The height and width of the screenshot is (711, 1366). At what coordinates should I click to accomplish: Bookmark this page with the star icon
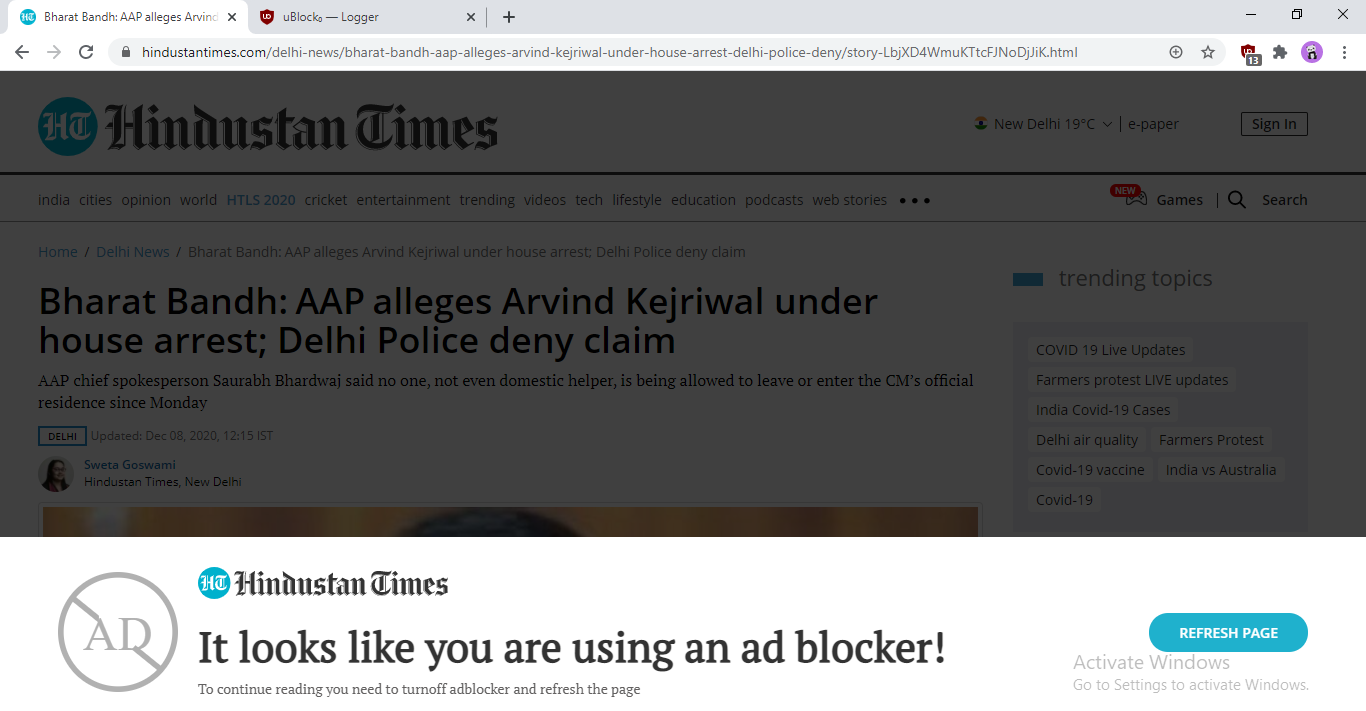(1208, 52)
